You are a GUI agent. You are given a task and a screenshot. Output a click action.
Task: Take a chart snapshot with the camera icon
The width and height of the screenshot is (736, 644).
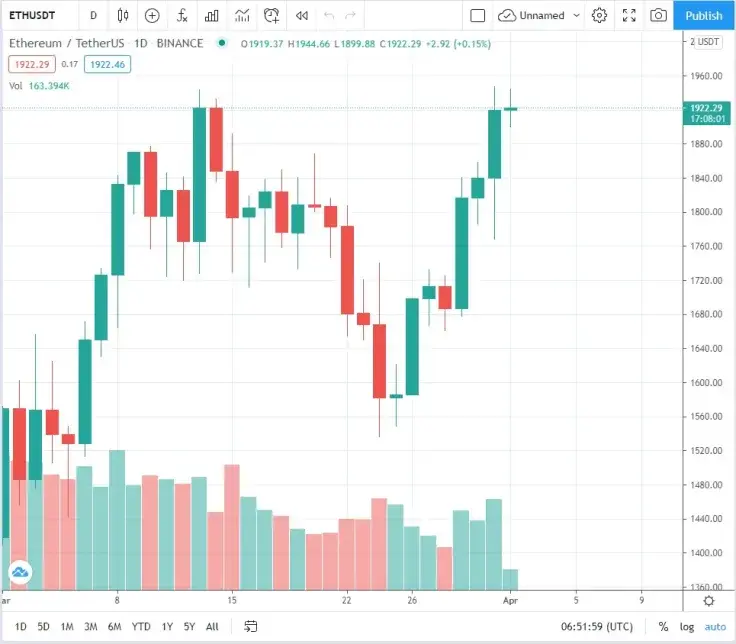[x=658, y=15]
